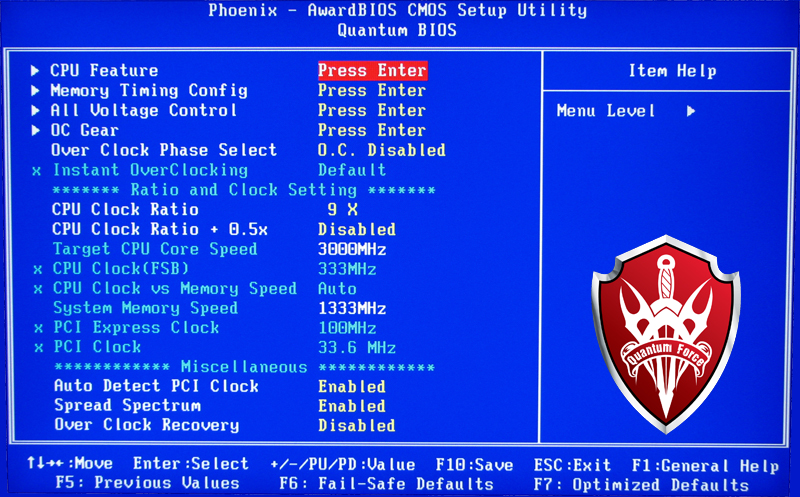
Task: Click the x marker beside PCI Express Clock
Action: point(38,329)
